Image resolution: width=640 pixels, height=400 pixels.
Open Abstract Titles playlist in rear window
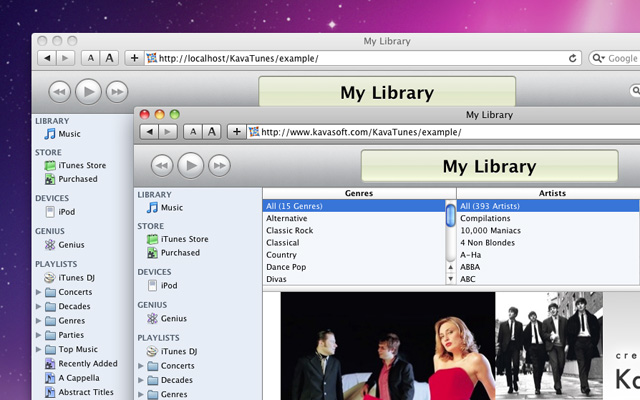tap(79, 392)
